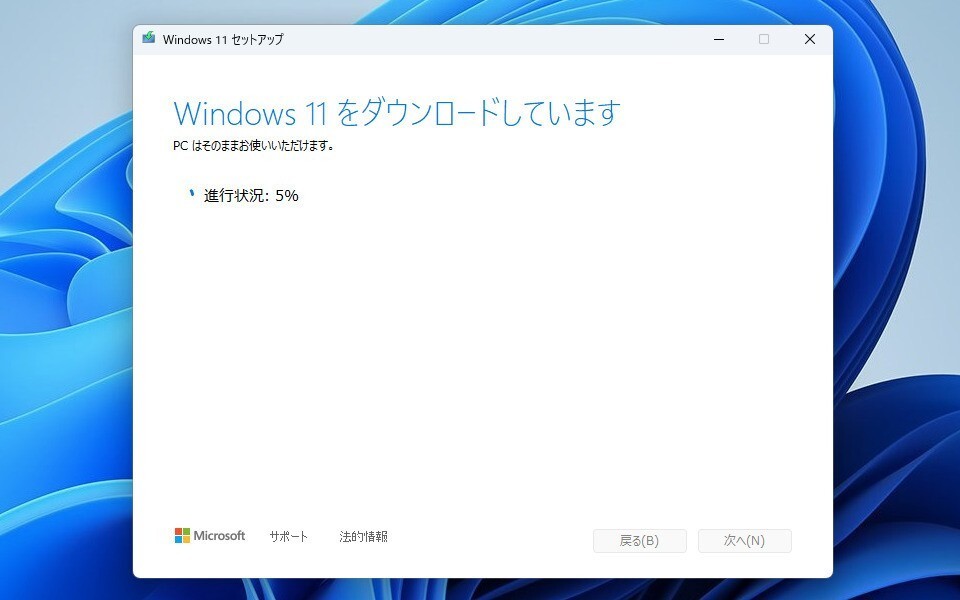Close the Windows 11 setup window
Image resolution: width=960 pixels, height=600 pixels.
click(809, 39)
